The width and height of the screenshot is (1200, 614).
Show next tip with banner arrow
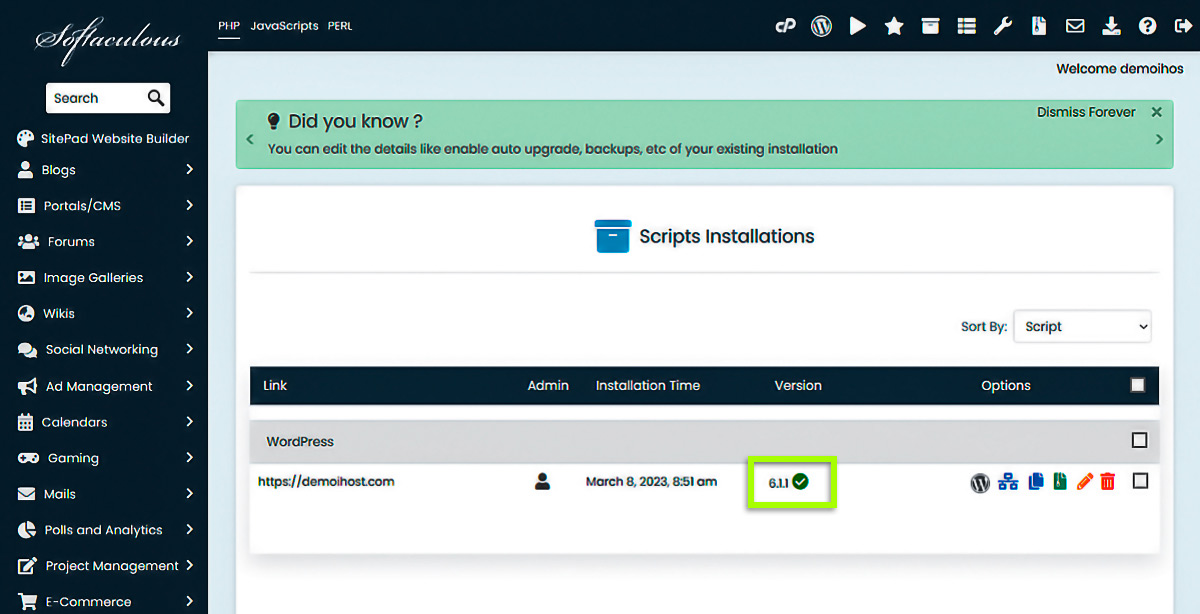pyautogui.click(x=1159, y=139)
